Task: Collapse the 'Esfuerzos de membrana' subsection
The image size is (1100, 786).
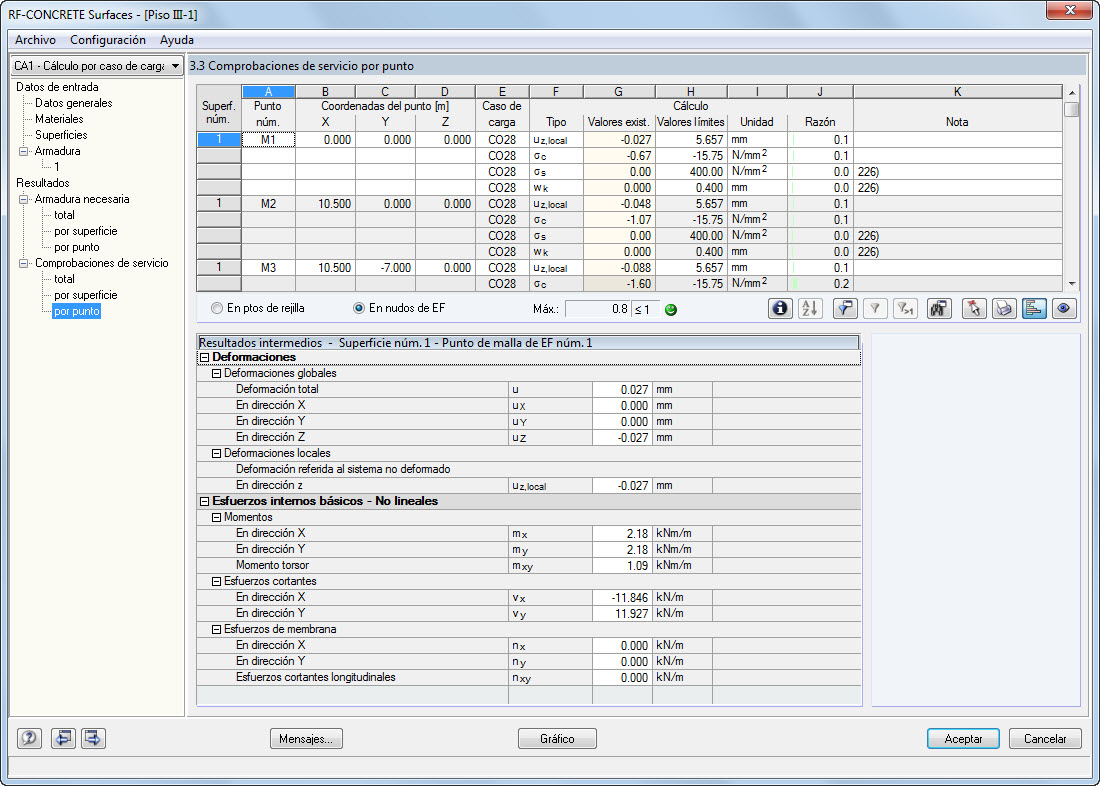Action: (216, 630)
